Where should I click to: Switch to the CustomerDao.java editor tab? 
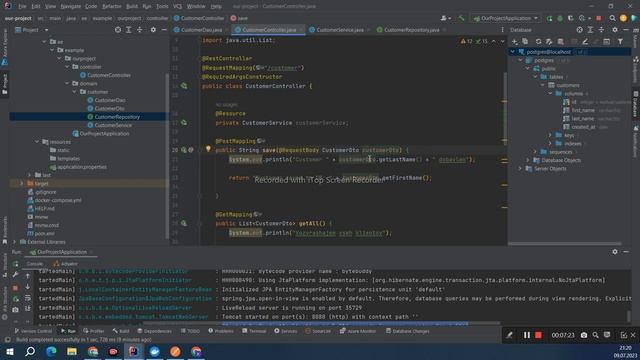tap(198, 30)
